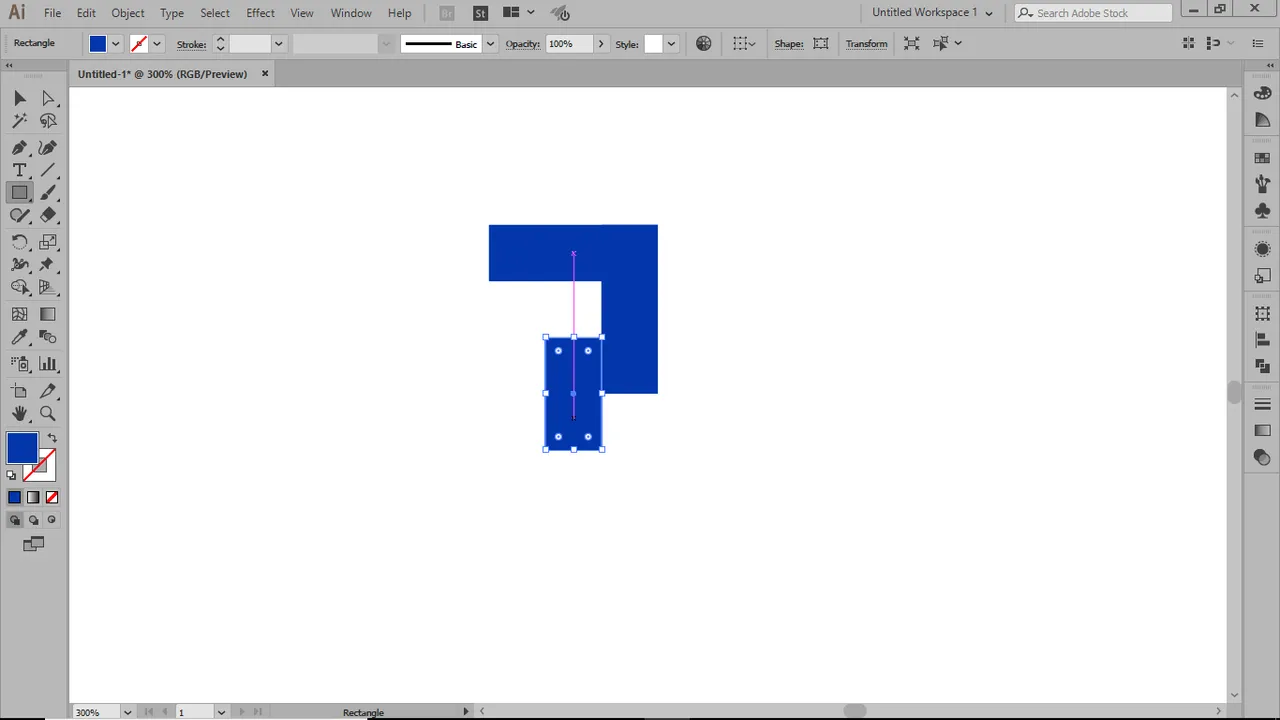The width and height of the screenshot is (1280, 720).
Task: Select the Blend tool
Action: (48, 337)
